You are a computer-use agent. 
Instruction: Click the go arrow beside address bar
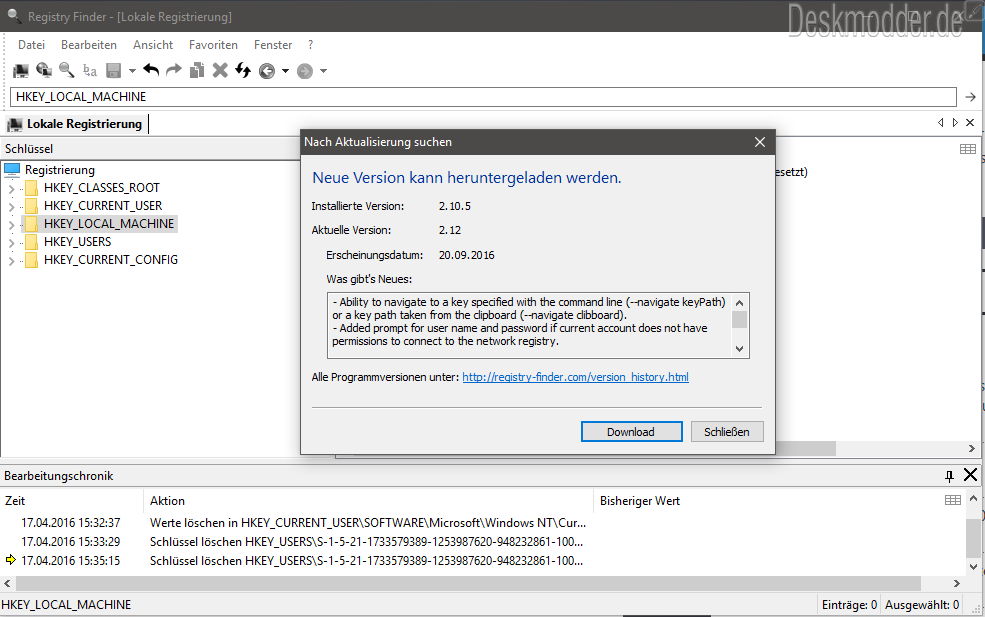coord(971,97)
